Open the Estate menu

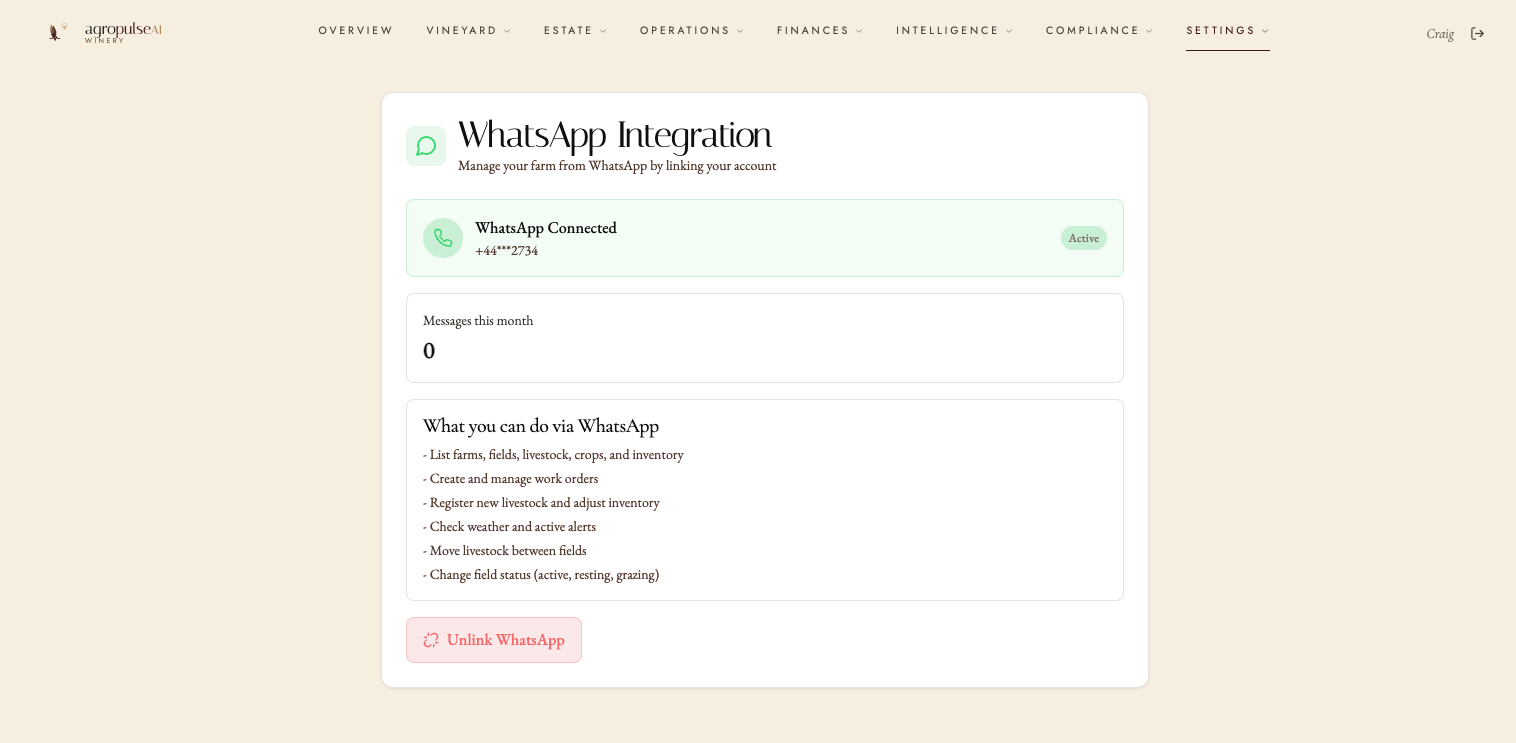click(575, 31)
